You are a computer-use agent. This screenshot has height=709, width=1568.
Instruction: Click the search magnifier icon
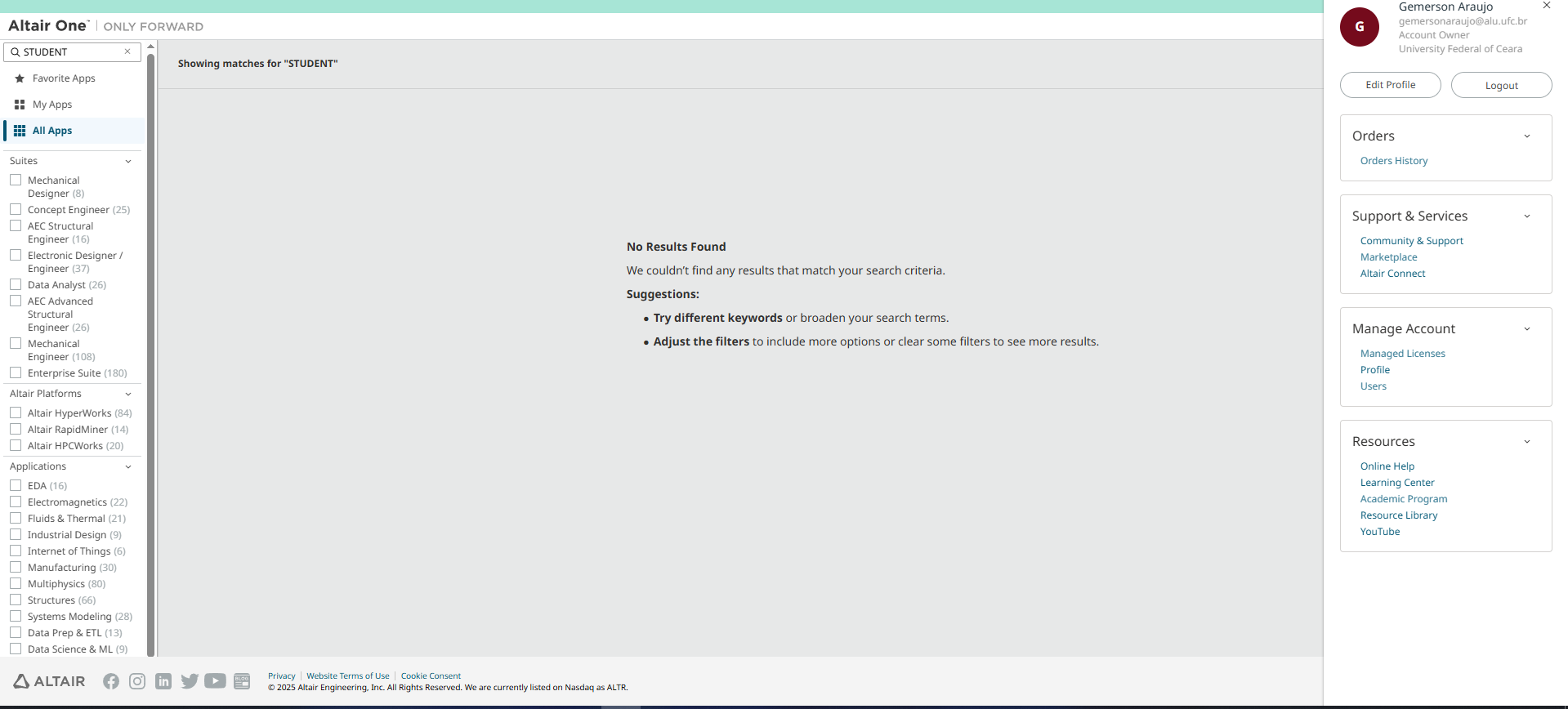tap(15, 52)
